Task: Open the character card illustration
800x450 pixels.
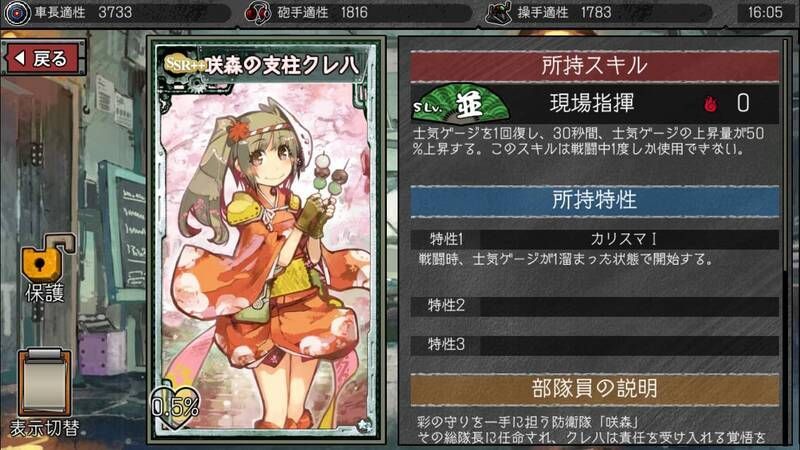Action: [x=266, y=240]
